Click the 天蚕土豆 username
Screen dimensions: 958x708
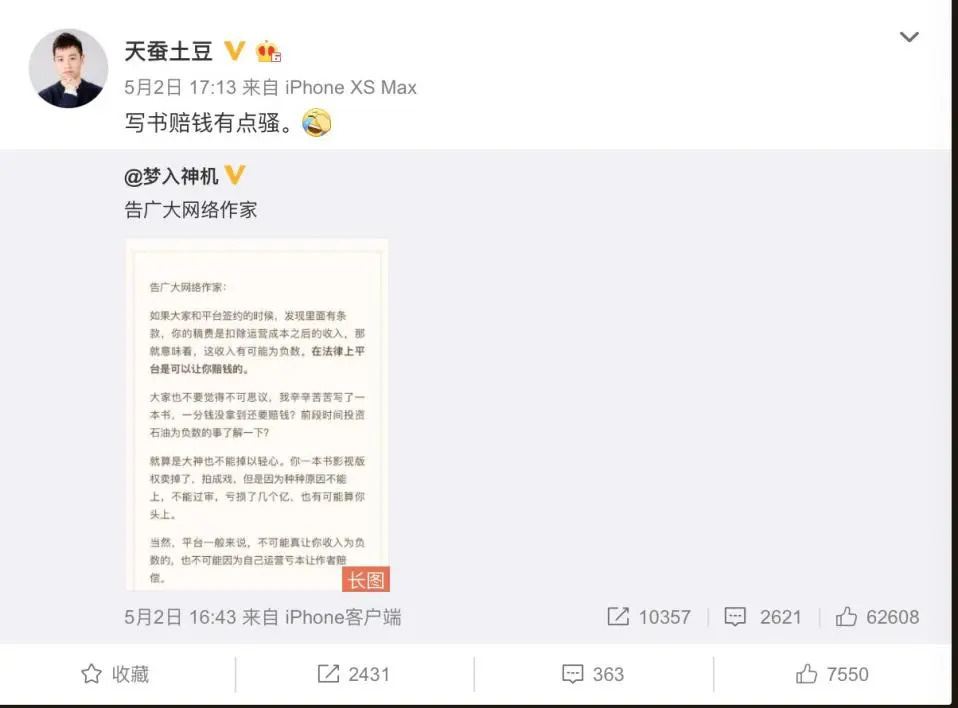click(169, 51)
